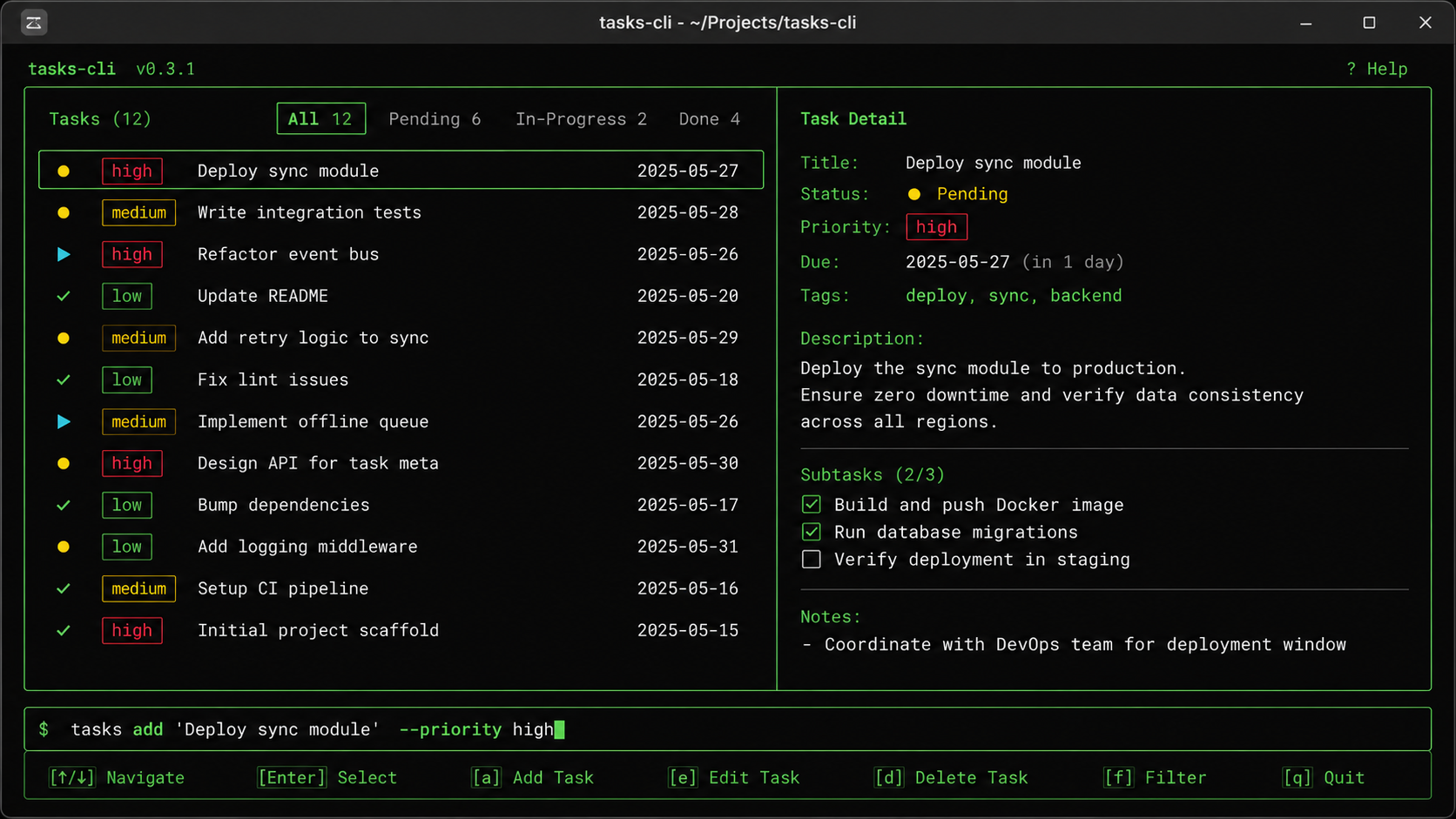Image resolution: width=1456 pixels, height=819 pixels.
Task: Click pending dot beside Write integration tests
Action: [x=64, y=213]
